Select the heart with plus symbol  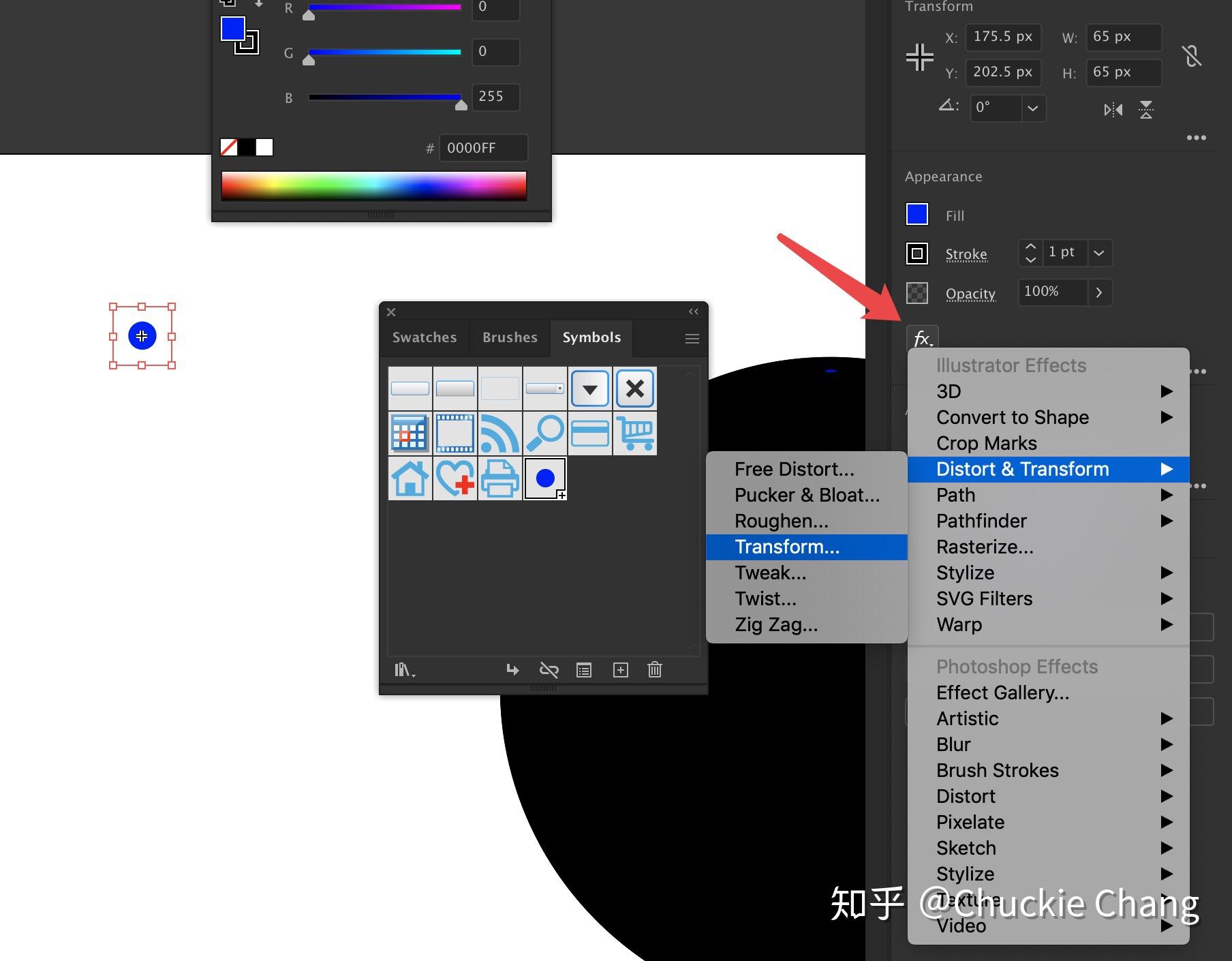tap(455, 478)
